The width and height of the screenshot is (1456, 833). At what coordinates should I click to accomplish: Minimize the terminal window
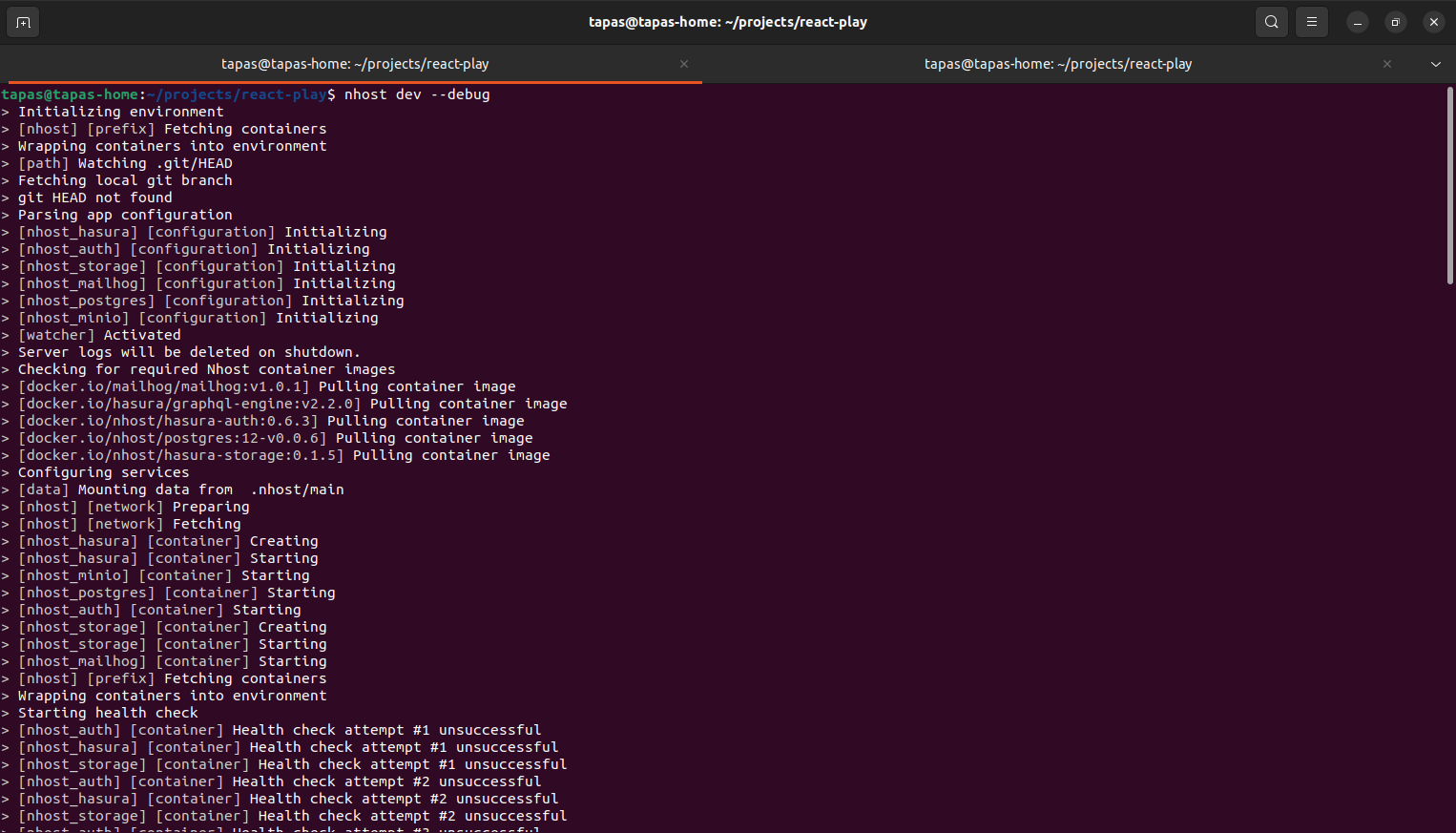click(x=1357, y=21)
